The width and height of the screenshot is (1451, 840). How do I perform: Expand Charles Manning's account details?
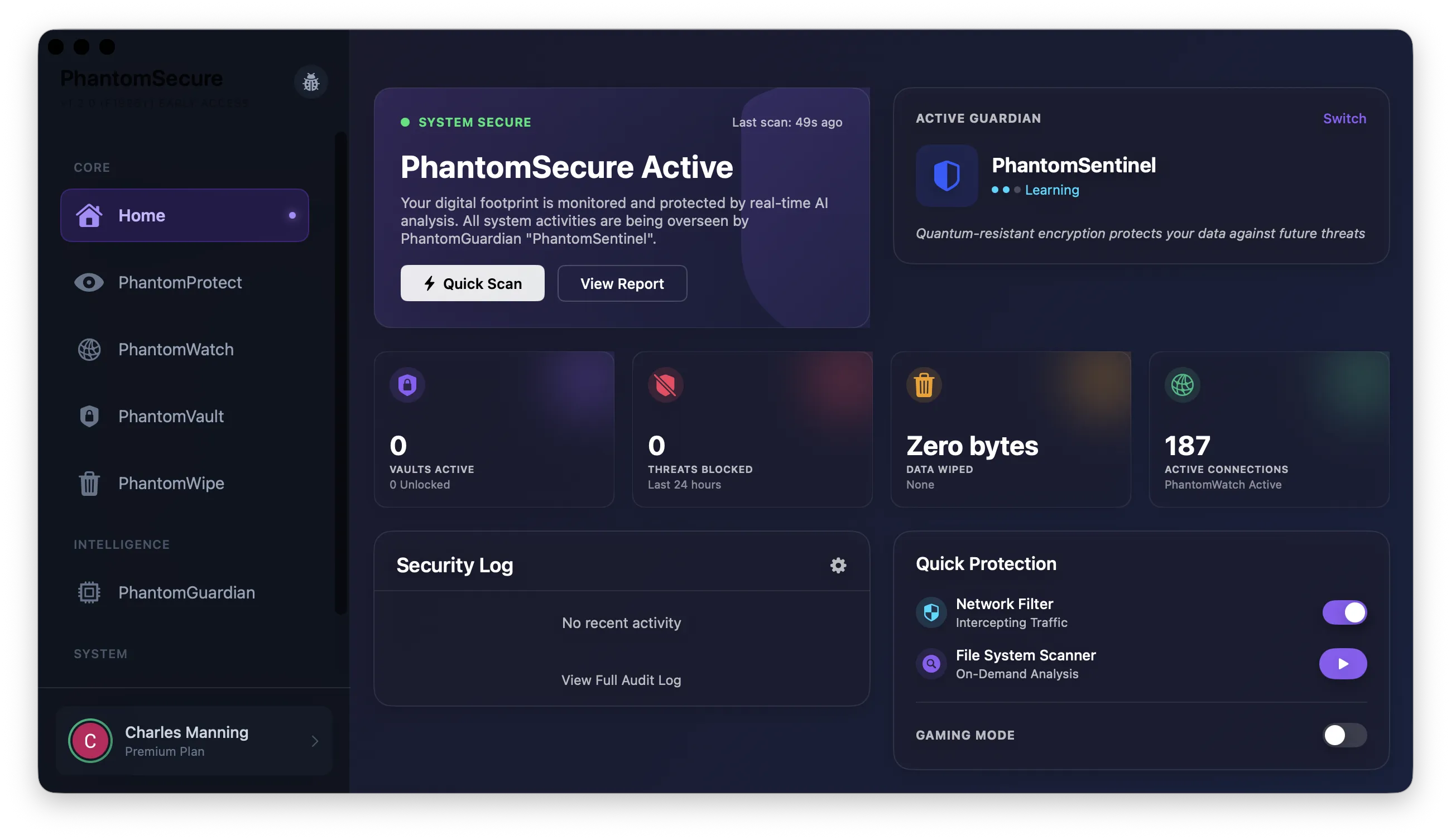click(314, 741)
